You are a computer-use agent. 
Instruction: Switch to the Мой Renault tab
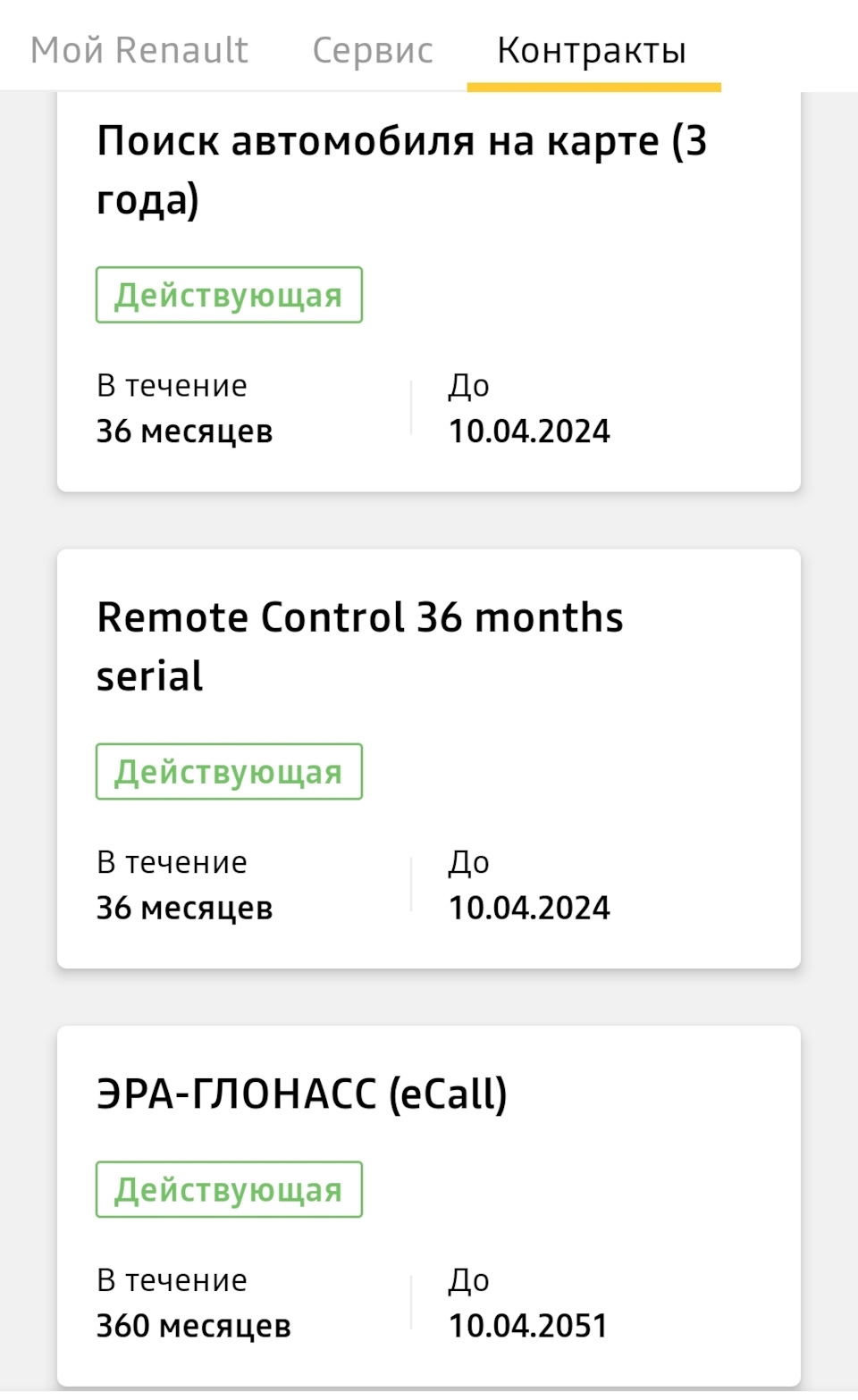pyautogui.click(x=139, y=50)
